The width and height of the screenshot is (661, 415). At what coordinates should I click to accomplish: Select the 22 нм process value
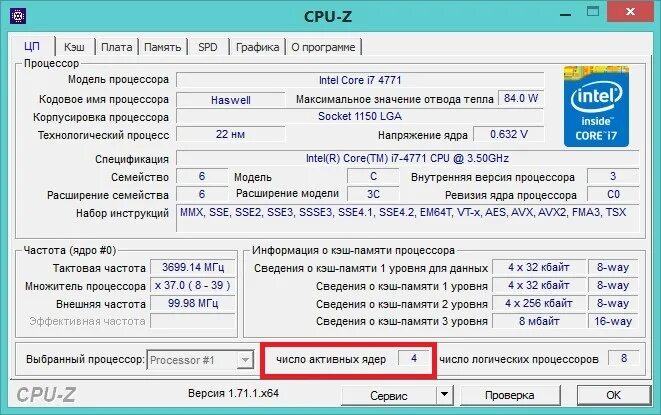pos(231,135)
